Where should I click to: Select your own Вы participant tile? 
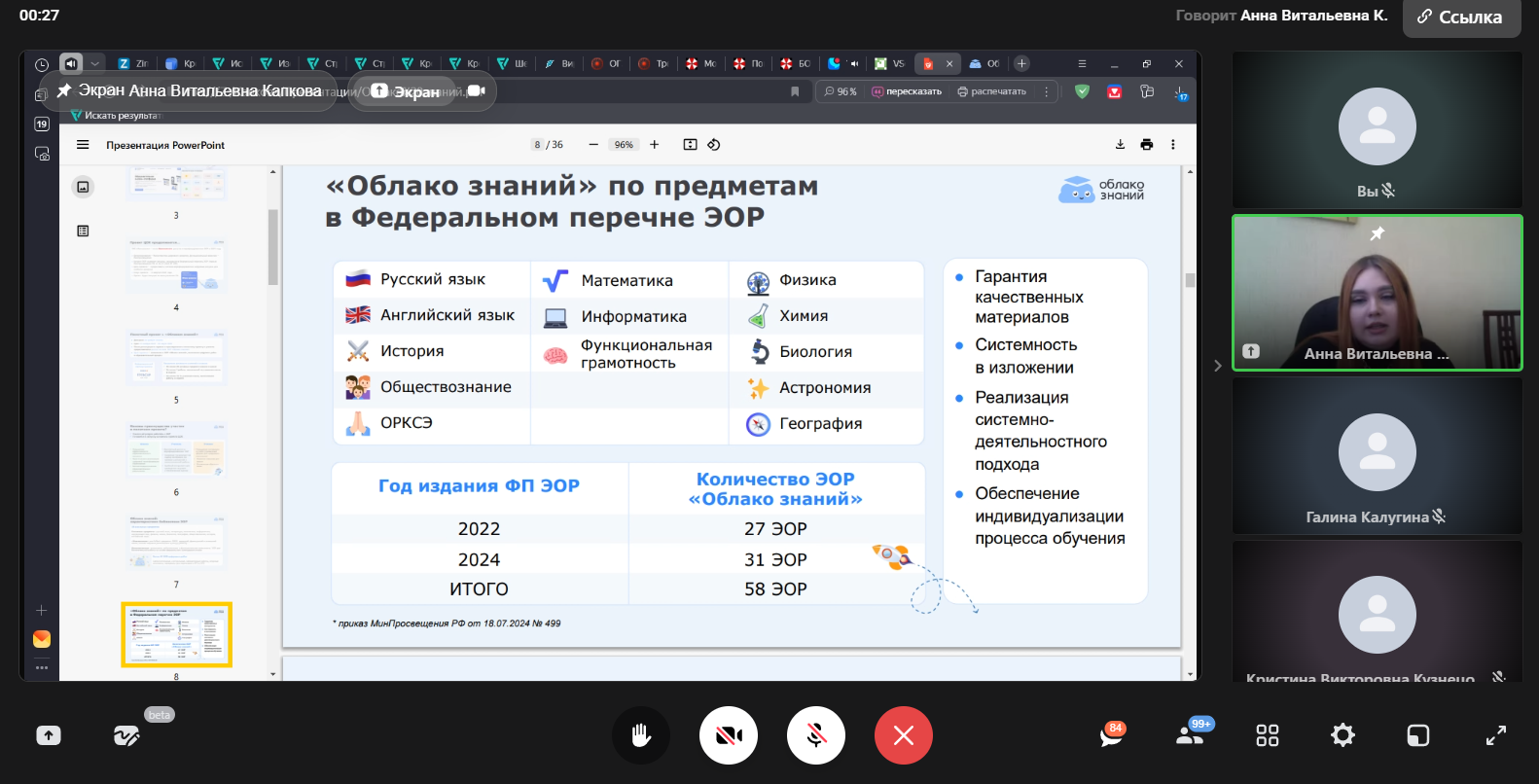tap(1377, 130)
